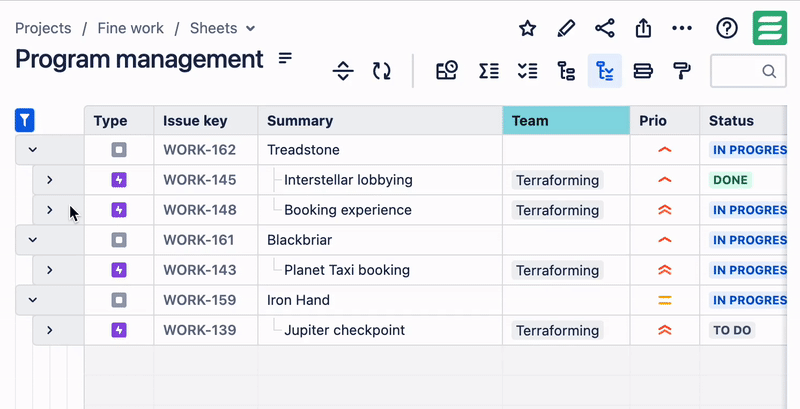800x409 pixels.
Task: Click the DONE status badge
Action: pyautogui.click(x=730, y=180)
